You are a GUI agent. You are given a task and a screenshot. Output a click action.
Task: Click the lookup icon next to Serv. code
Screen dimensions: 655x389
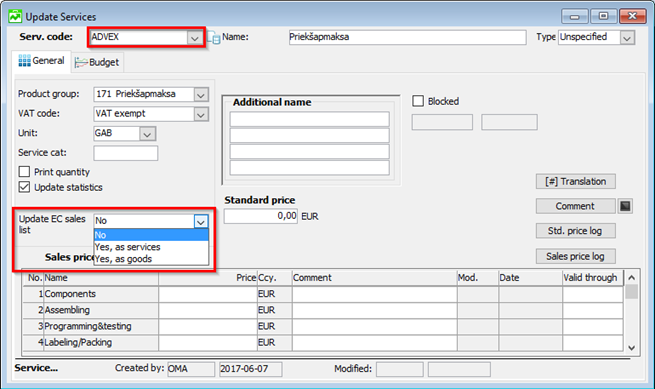click(213, 37)
